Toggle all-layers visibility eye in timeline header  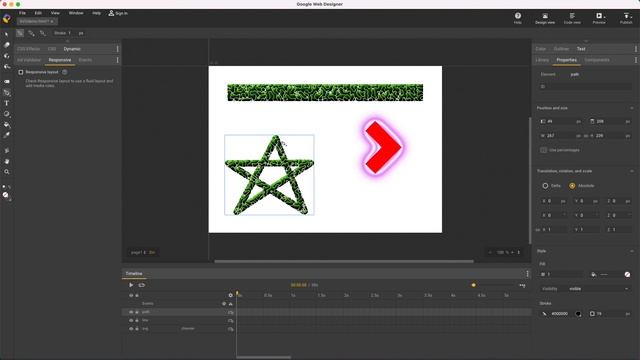point(131,295)
